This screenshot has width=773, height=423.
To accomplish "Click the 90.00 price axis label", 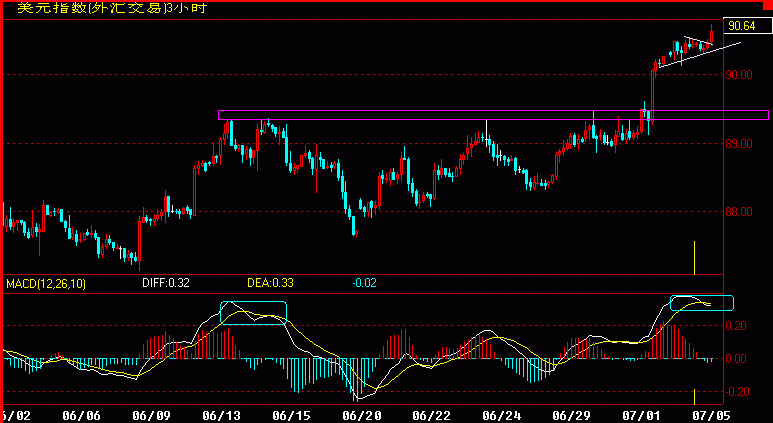I will pos(739,74).
